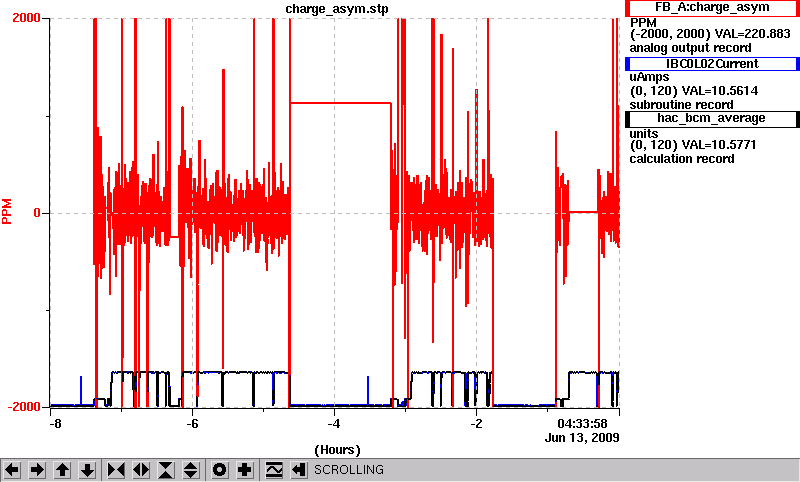Click the -2000 label on the y-axis

(23, 407)
